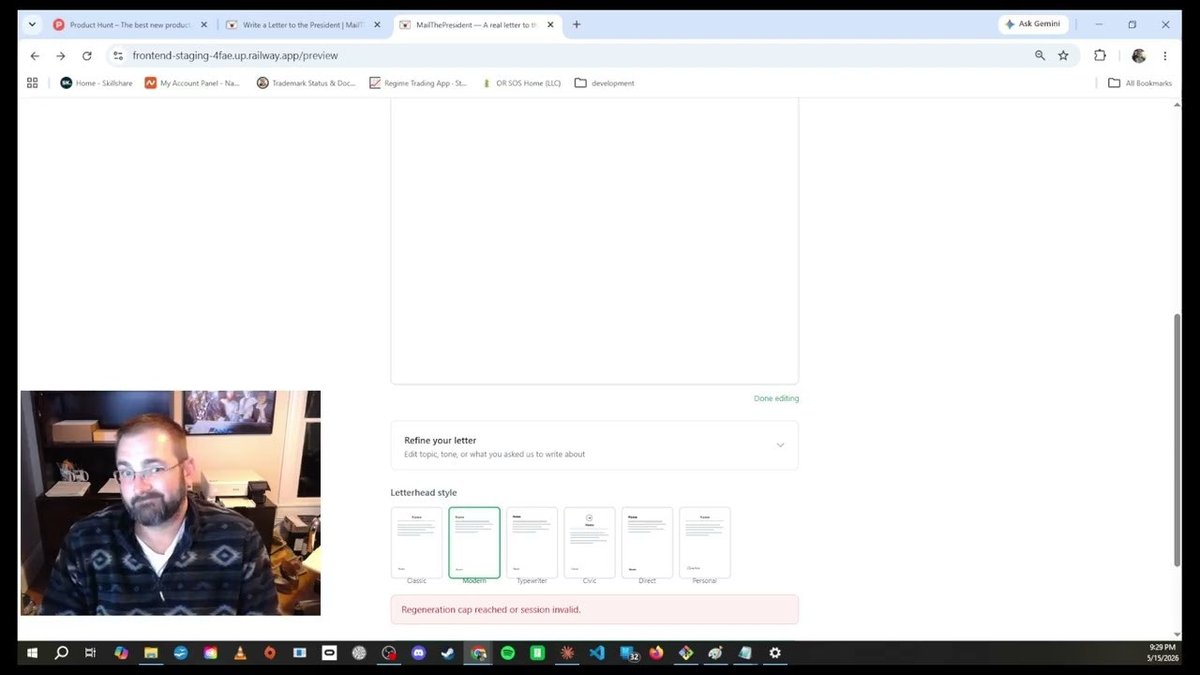Open Settings gear on the taskbar
Screen dimensions: 1200x675
(x=775, y=653)
